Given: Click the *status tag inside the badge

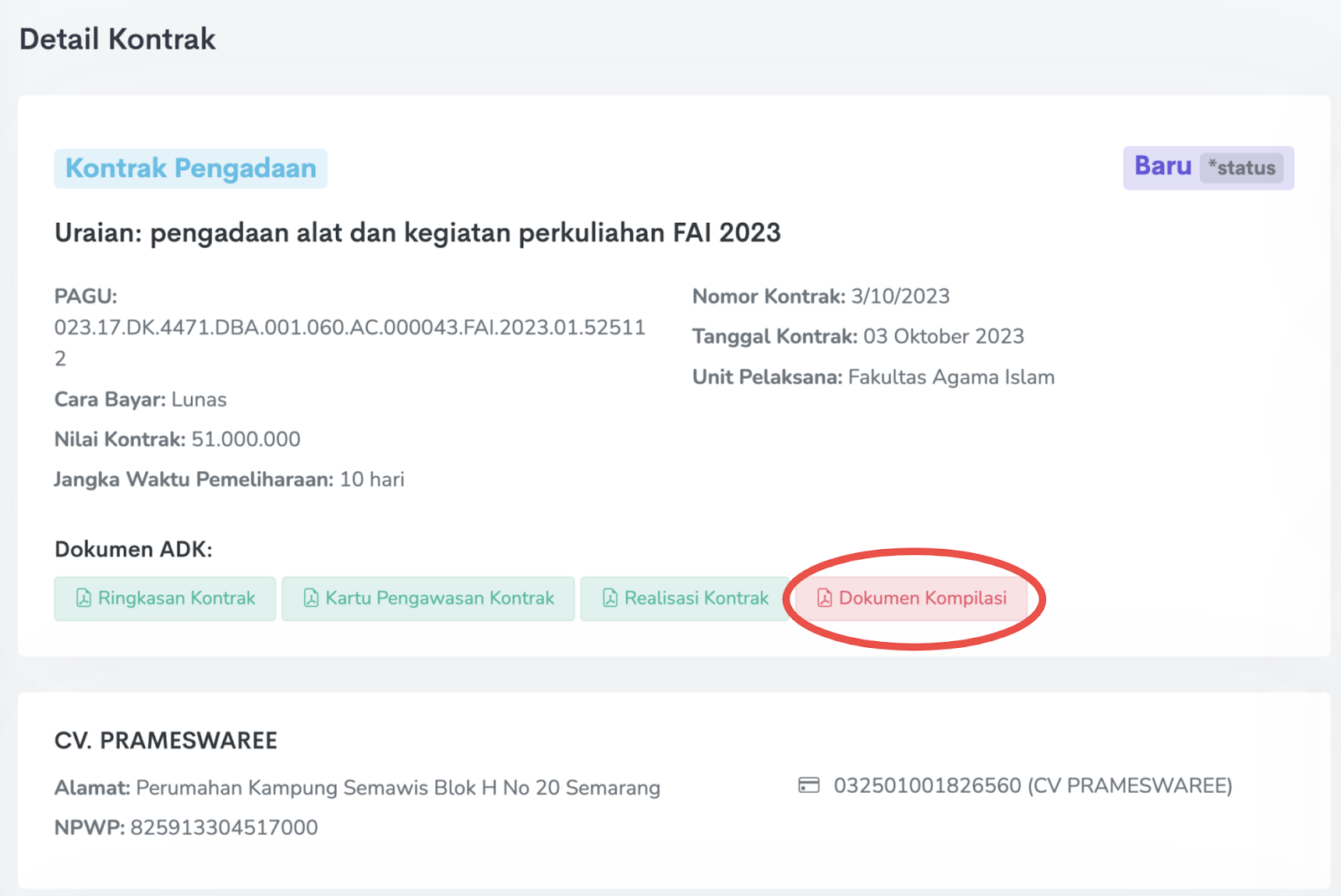Looking at the screenshot, I should [1242, 168].
